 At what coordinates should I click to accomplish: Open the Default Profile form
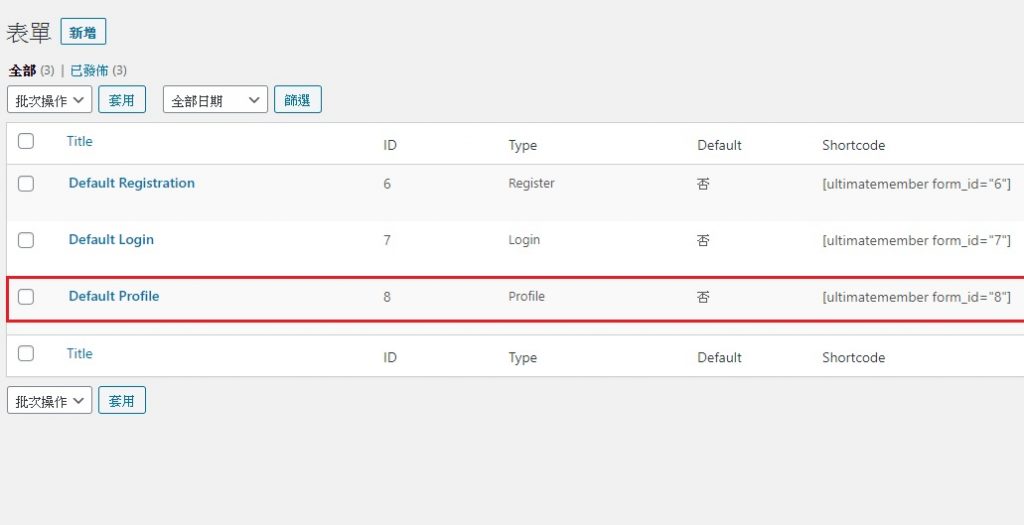(114, 296)
